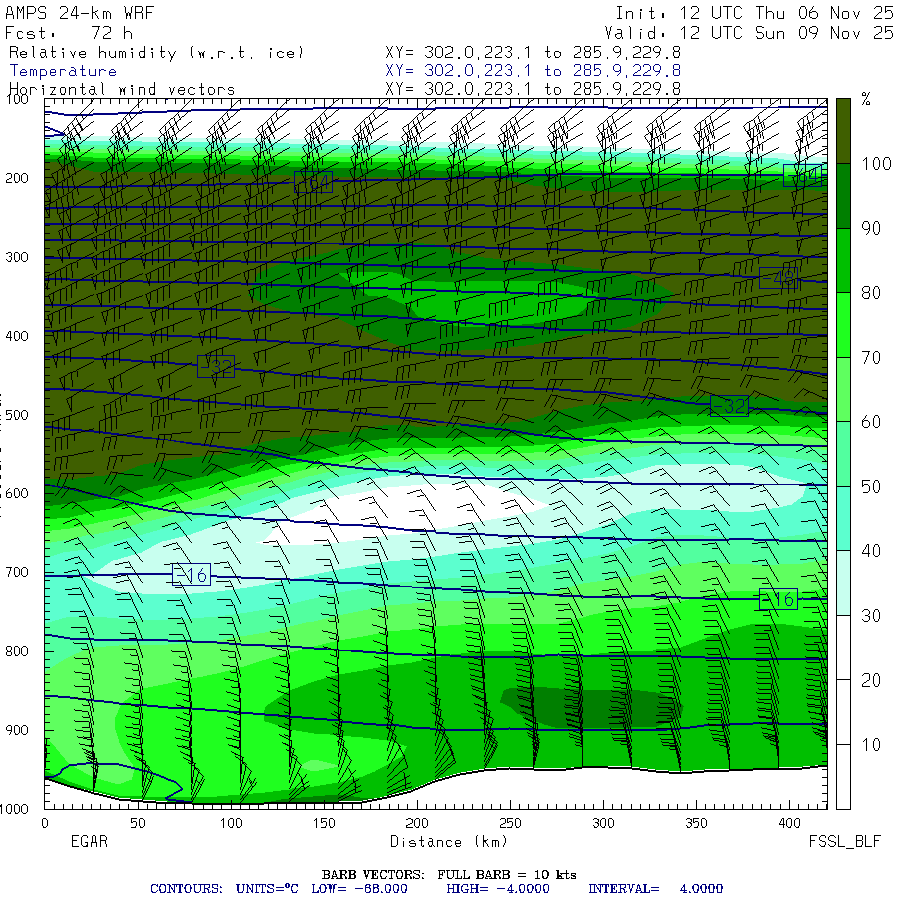Select the darkest olive swatch above 100 percent

point(843,131)
